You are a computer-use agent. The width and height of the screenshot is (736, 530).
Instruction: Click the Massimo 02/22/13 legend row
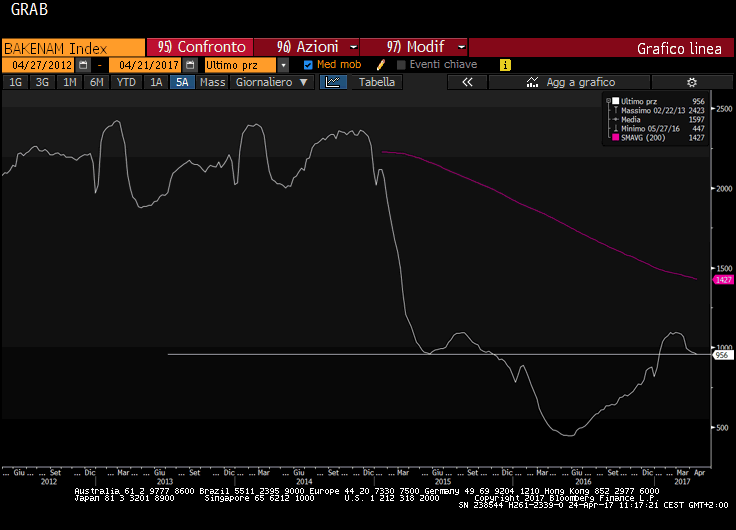[658, 110]
